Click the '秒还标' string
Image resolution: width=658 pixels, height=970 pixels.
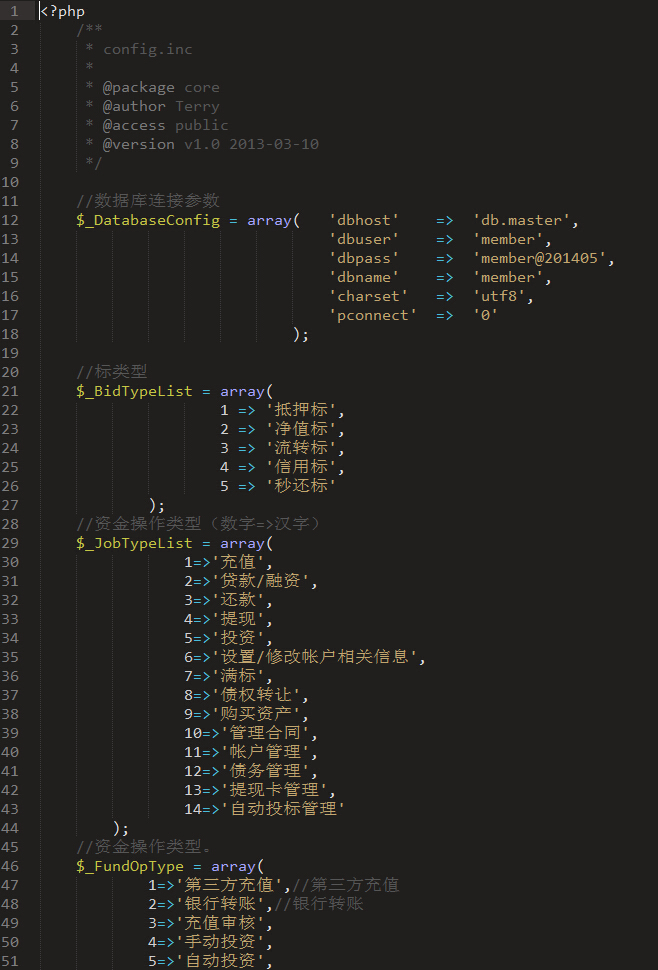(301, 486)
